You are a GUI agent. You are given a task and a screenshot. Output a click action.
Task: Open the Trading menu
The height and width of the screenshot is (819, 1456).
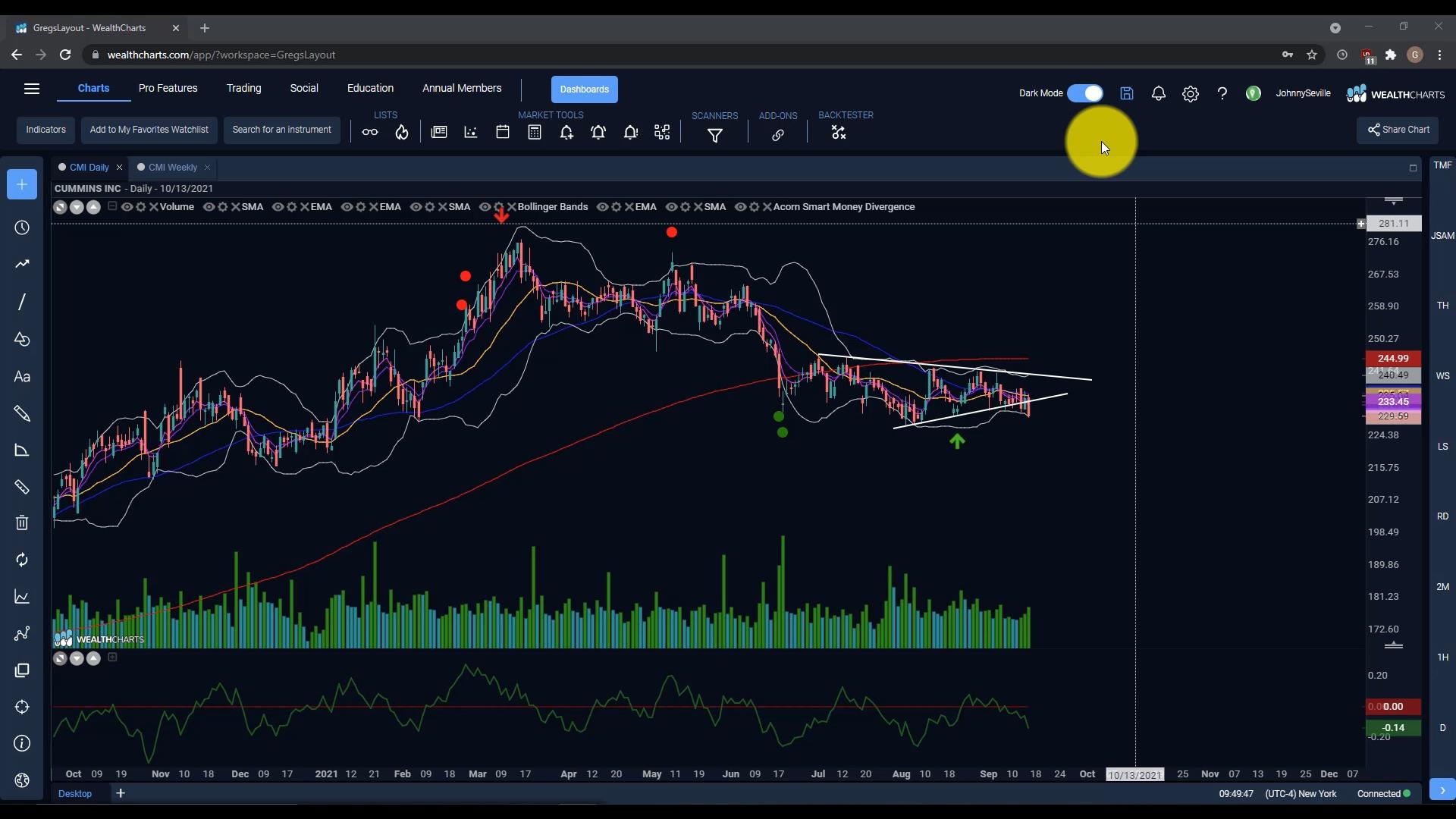243,88
